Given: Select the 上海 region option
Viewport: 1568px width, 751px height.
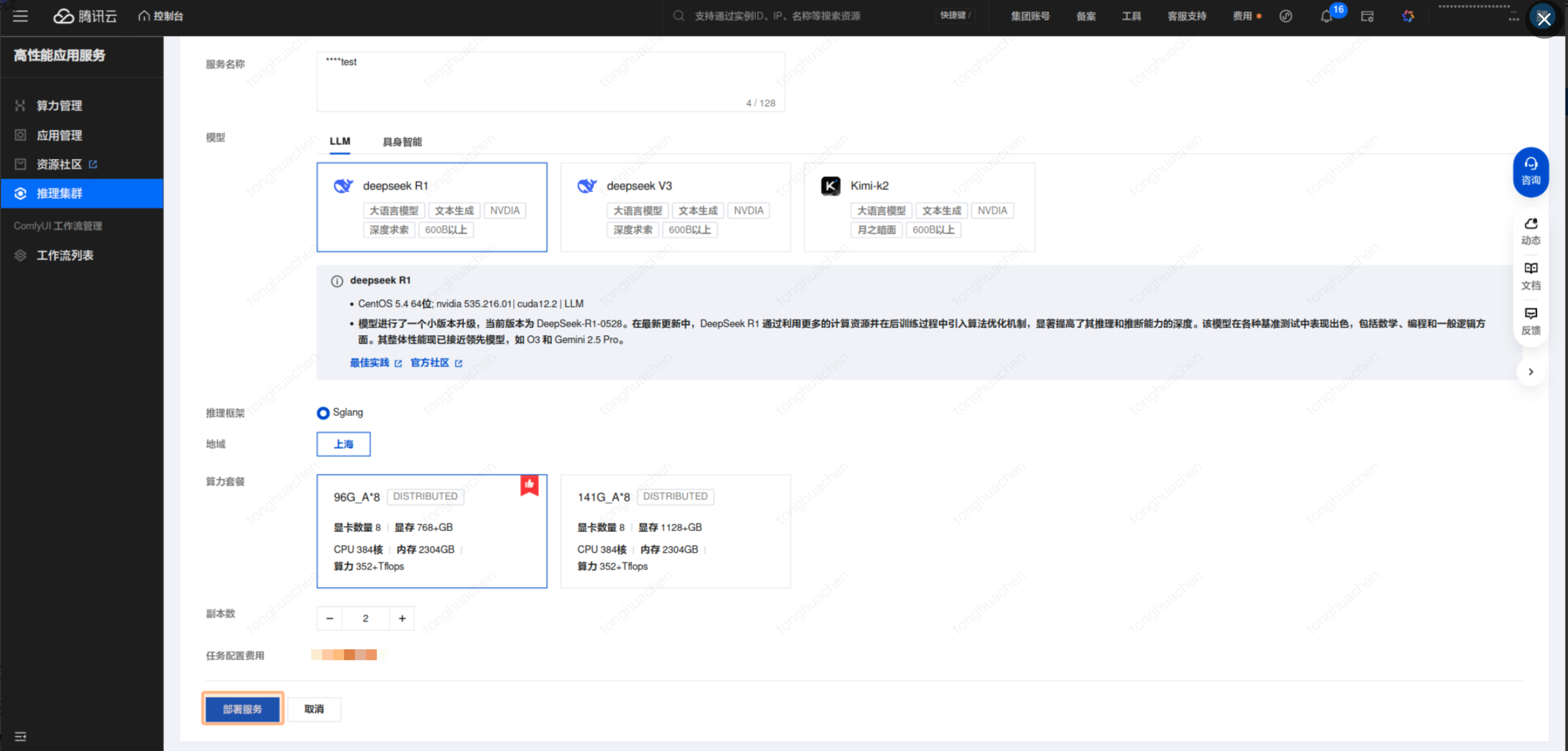Looking at the screenshot, I should coord(343,444).
